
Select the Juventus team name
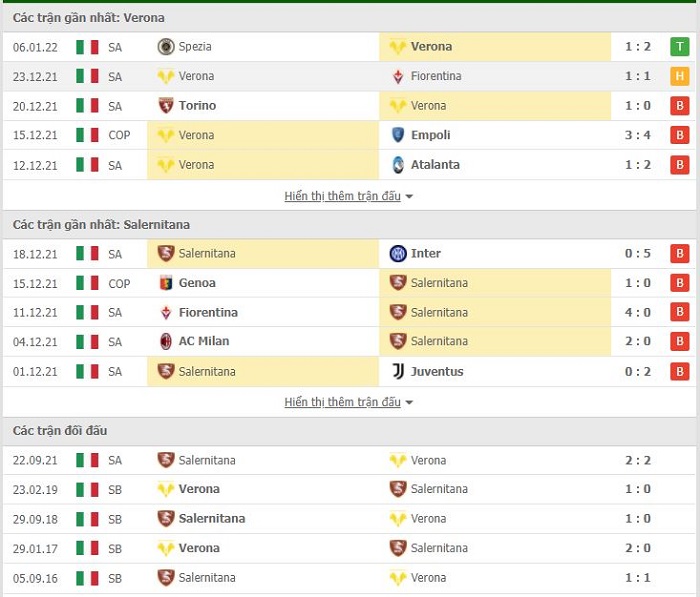click(437, 372)
